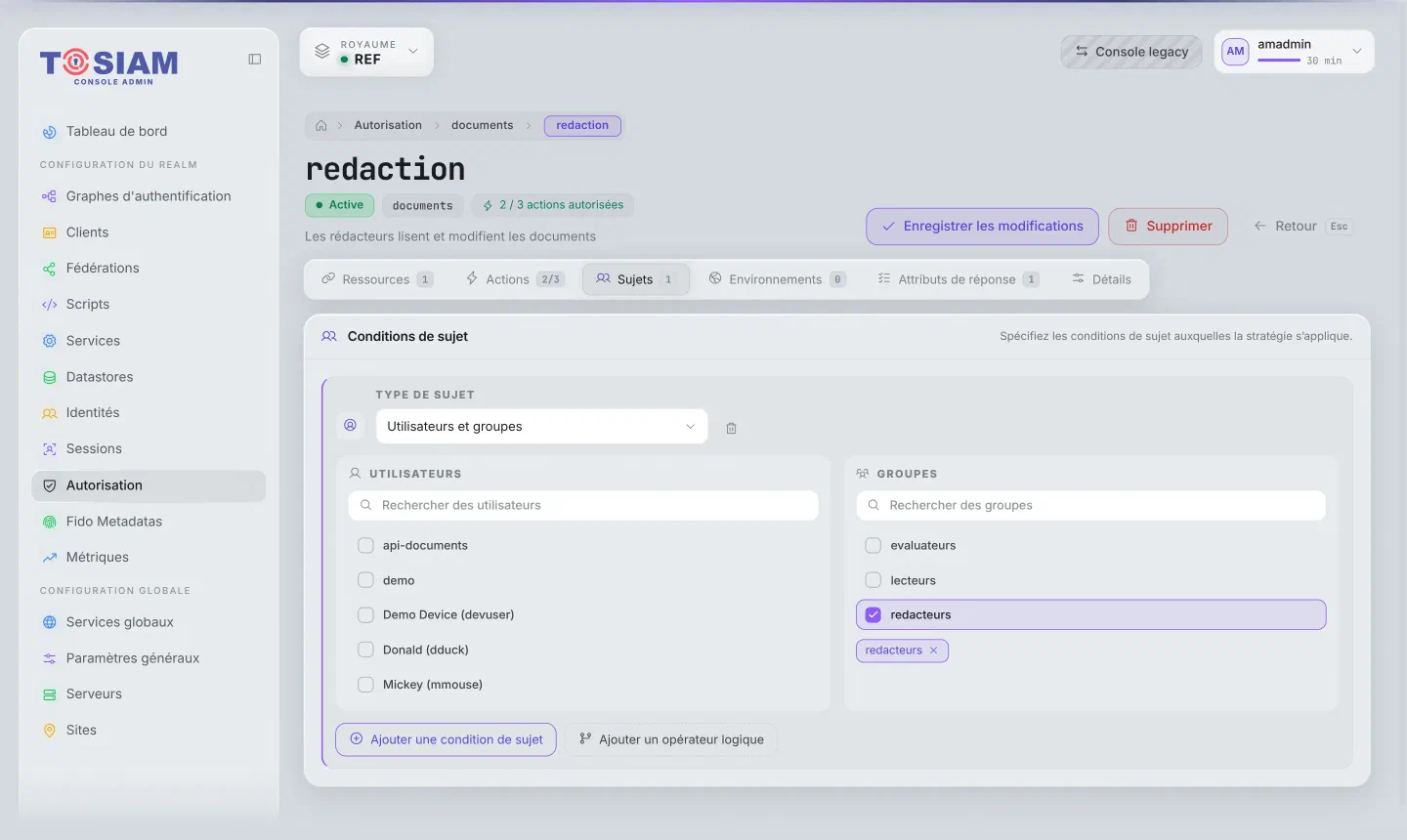This screenshot has width=1407, height=840.
Task: Check the Donald (dduck) checkbox
Action: [365, 650]
